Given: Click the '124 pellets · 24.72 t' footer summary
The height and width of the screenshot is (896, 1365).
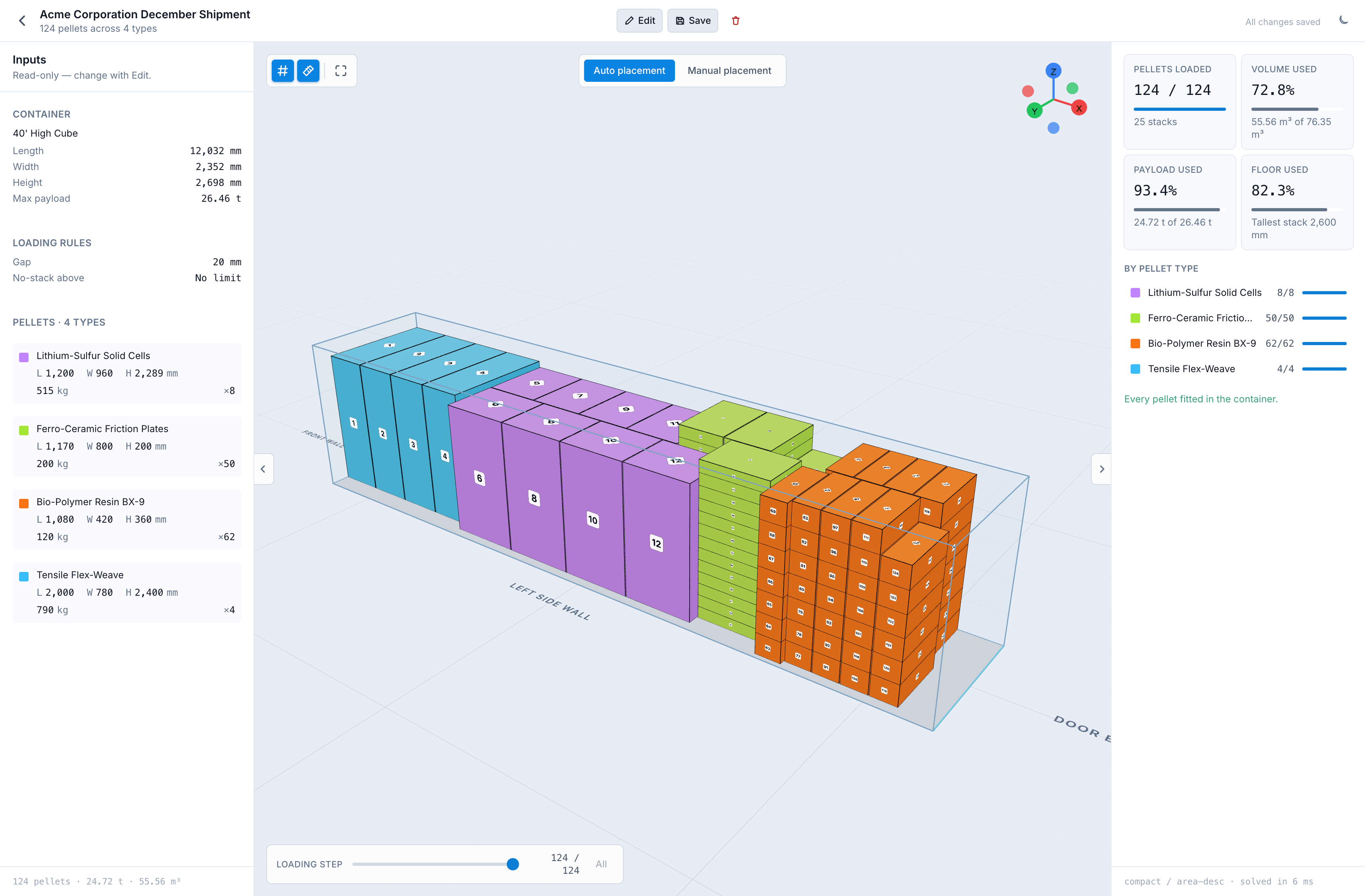Looking at the screenshot, I should [97, 881].
